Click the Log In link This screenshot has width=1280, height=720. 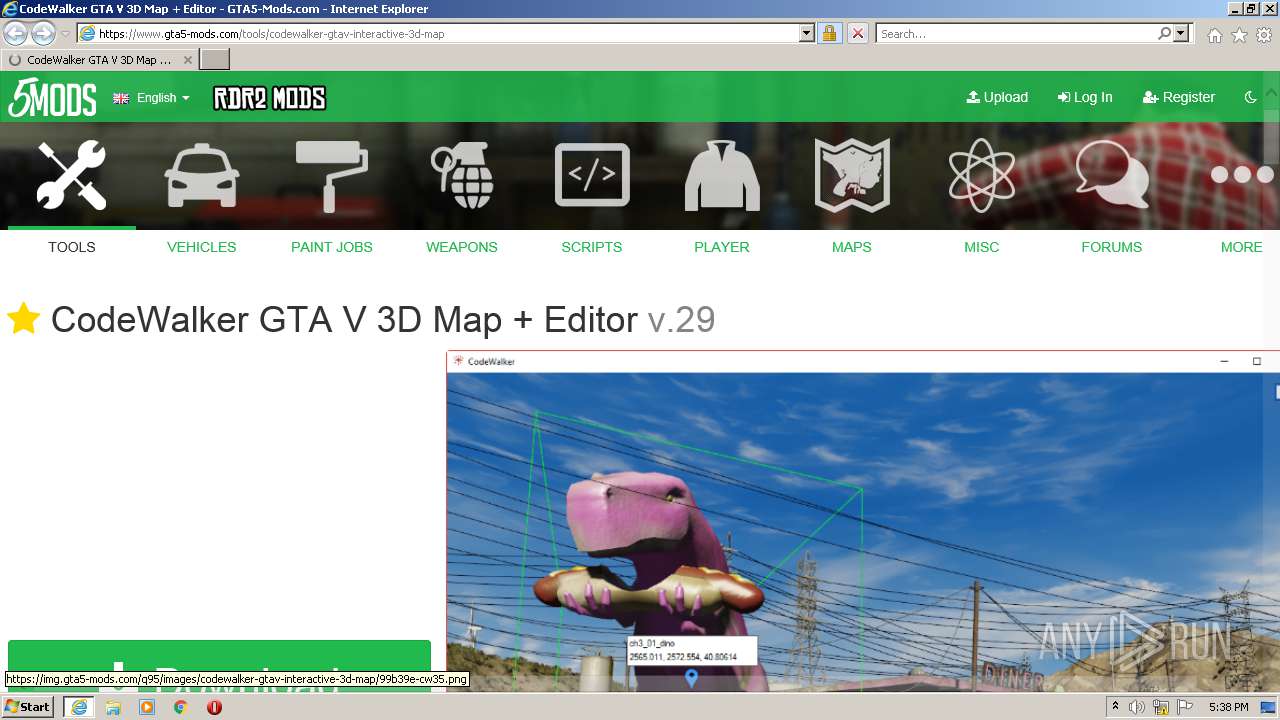tap(1085, 97)
